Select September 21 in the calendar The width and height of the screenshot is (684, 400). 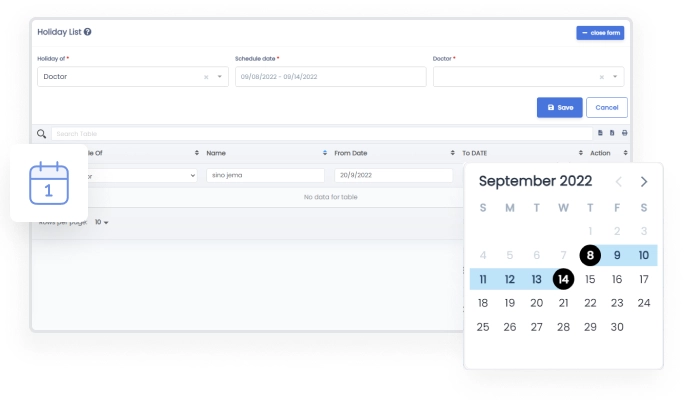(x=564, y=302)
